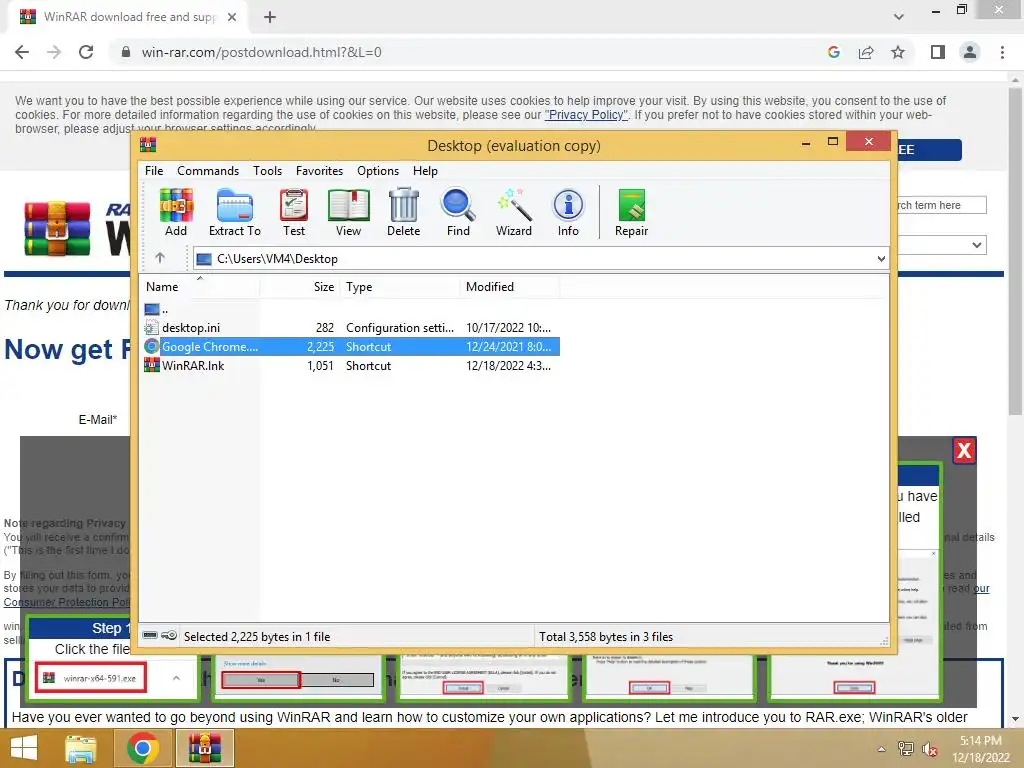Sort file list by Modified column
Viewport: 1024px width, 768px height.
point(509,287)
